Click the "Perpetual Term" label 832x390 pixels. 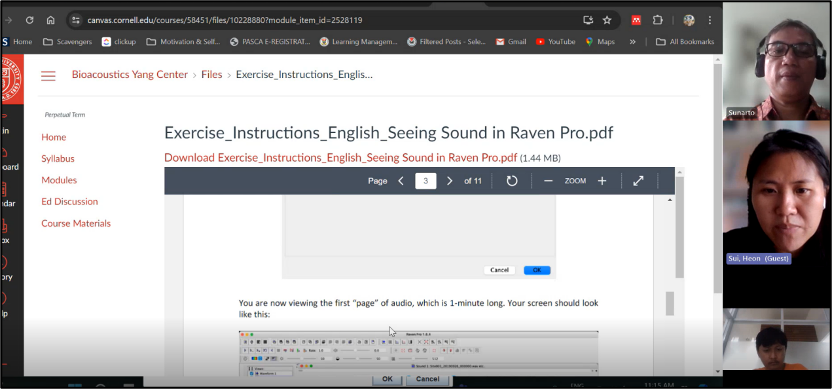[65, 115]
